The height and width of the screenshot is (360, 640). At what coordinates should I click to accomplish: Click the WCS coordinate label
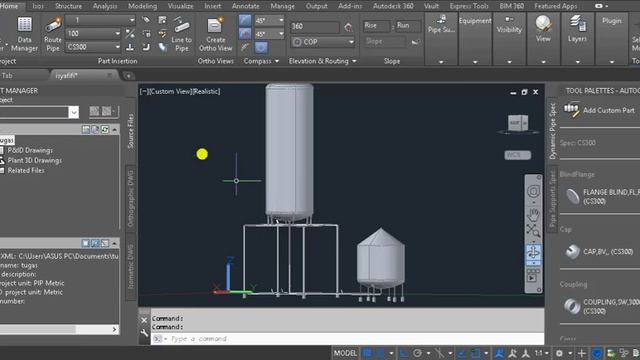point(518,155)
